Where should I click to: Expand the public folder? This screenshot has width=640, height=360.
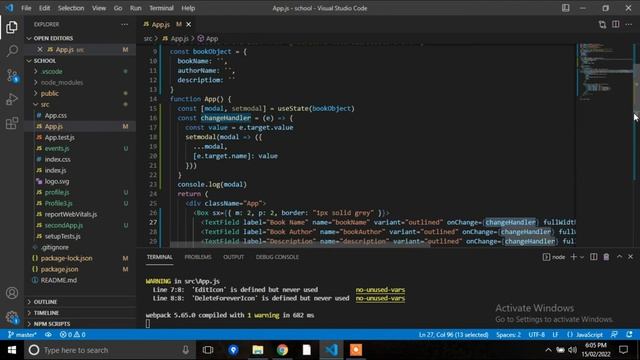click(80, 93)
